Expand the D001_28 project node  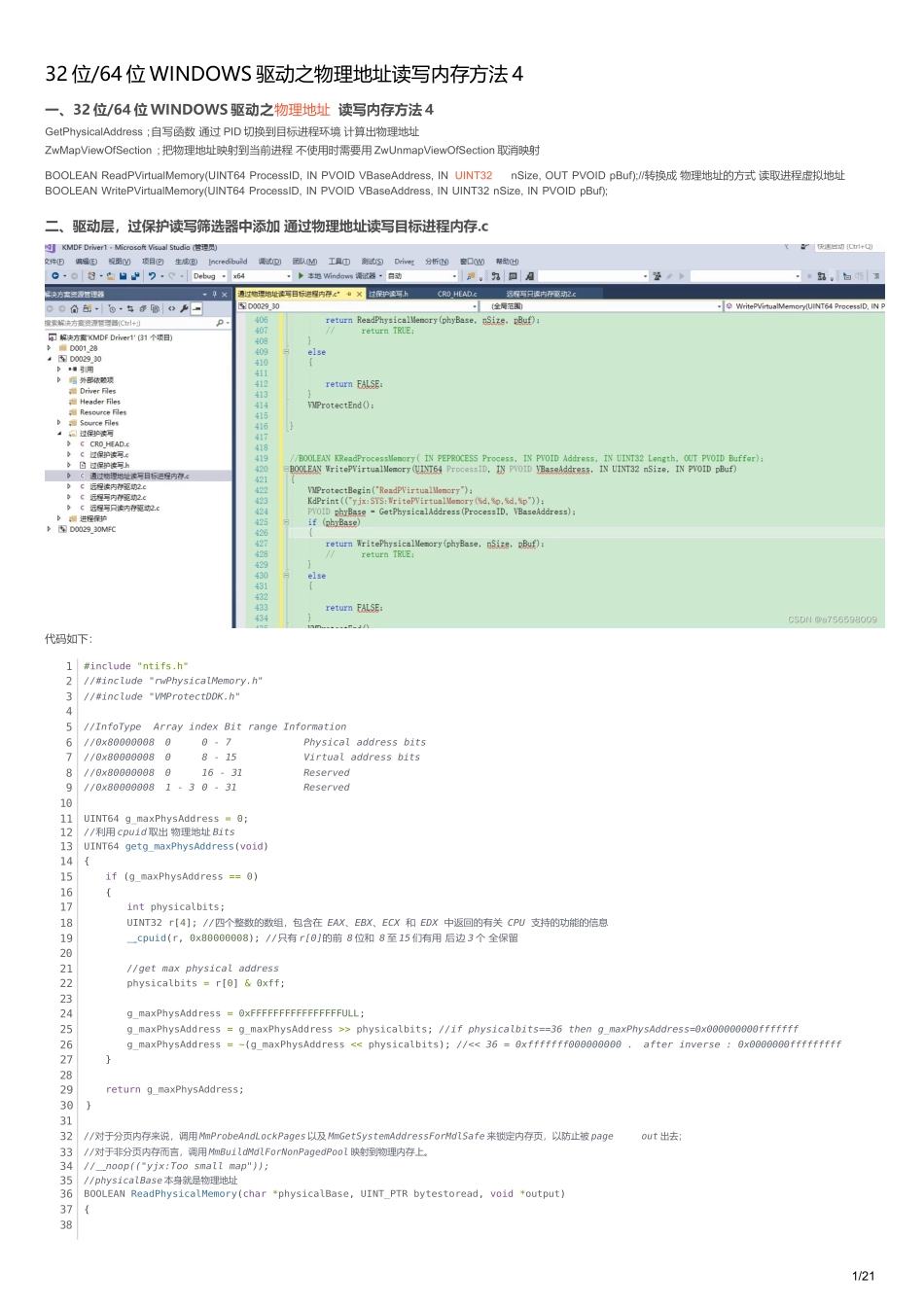pyautogui.click(x=49, y=348)
